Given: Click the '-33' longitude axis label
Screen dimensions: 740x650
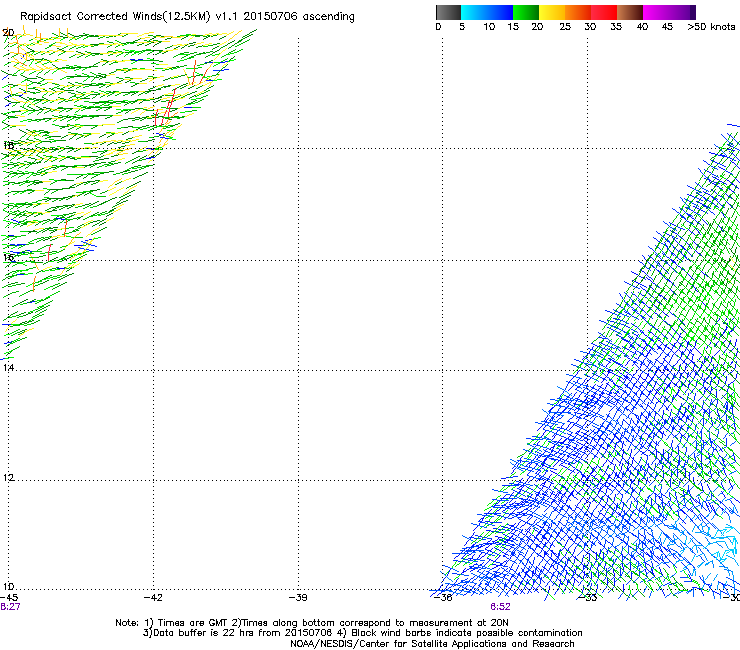Looking at the screenshot, I should (x=588, y=598).
